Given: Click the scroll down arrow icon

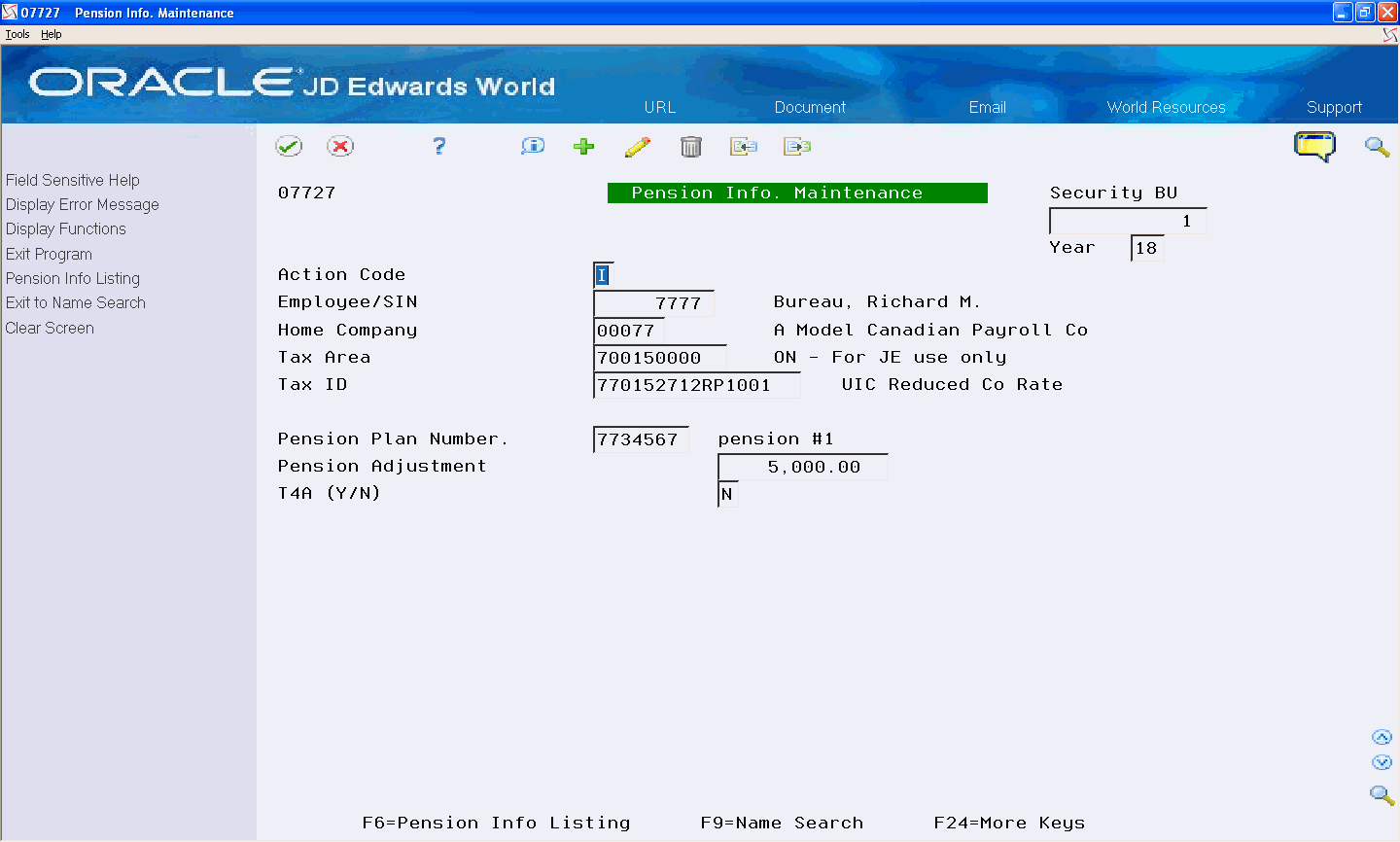Looking at the screenshot, I should click(1382, 762).
